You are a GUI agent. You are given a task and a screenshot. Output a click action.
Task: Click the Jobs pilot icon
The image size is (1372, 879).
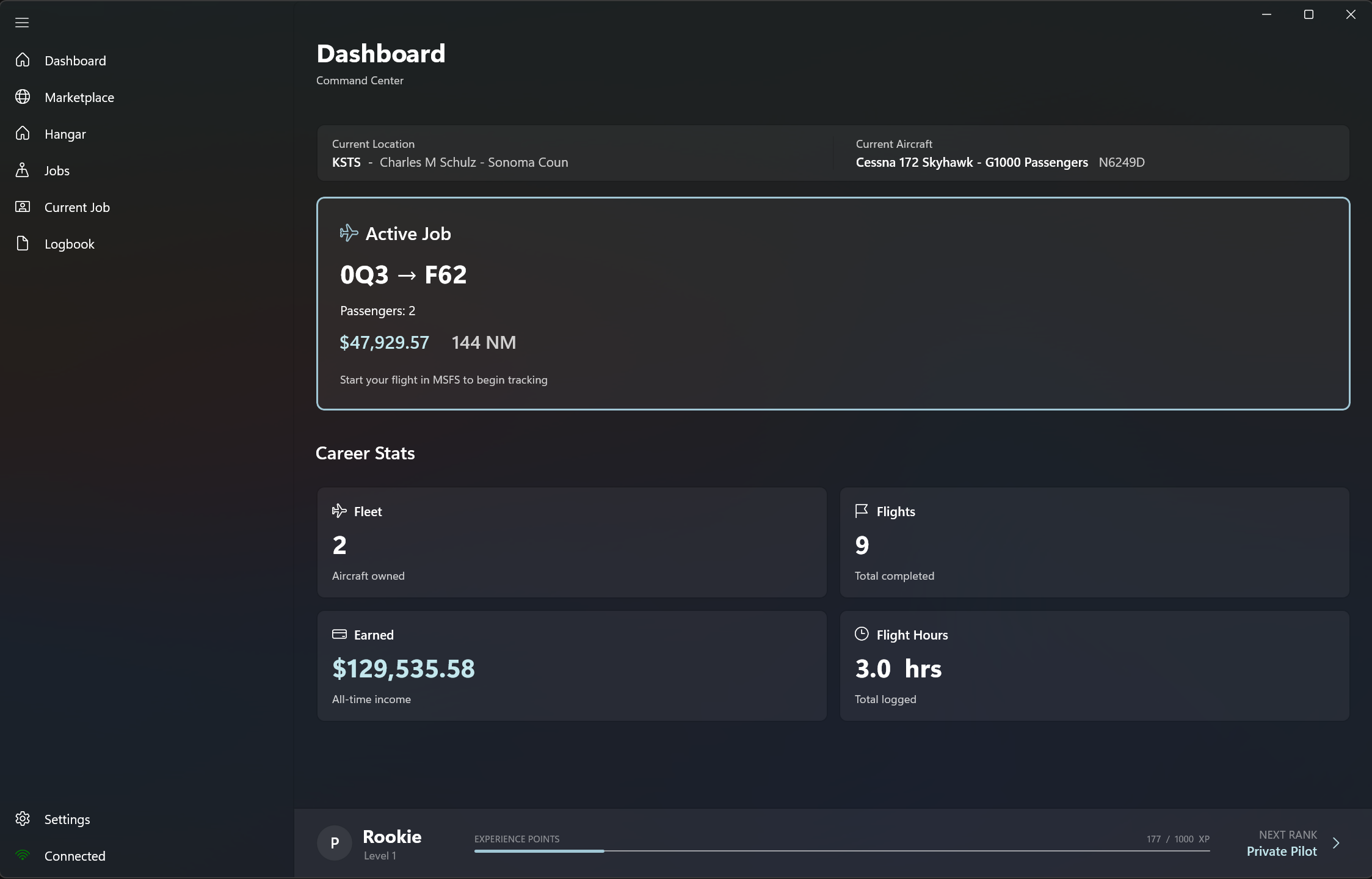[23, 170]
